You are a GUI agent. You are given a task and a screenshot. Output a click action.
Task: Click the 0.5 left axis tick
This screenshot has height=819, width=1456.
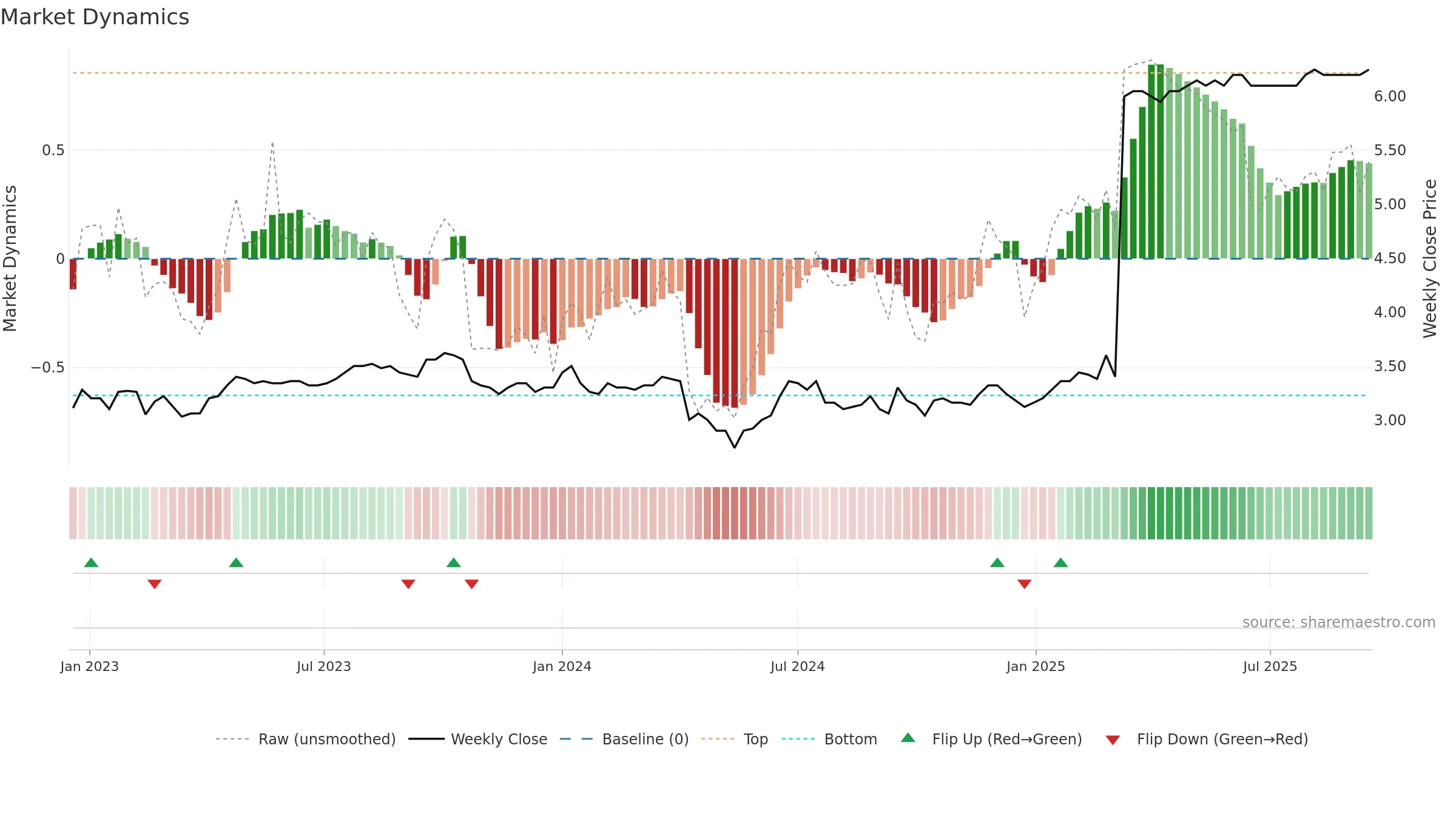[x=53, y=150]
